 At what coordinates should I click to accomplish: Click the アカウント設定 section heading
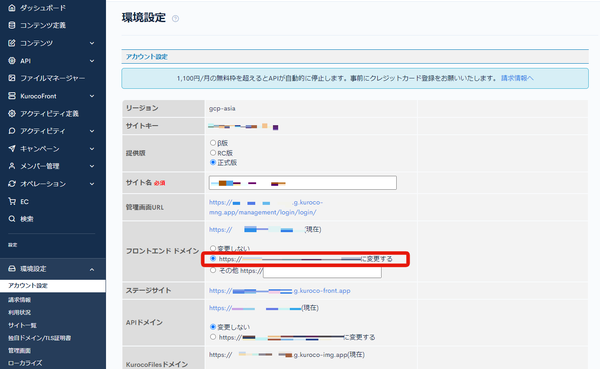[x=147, y=57]
